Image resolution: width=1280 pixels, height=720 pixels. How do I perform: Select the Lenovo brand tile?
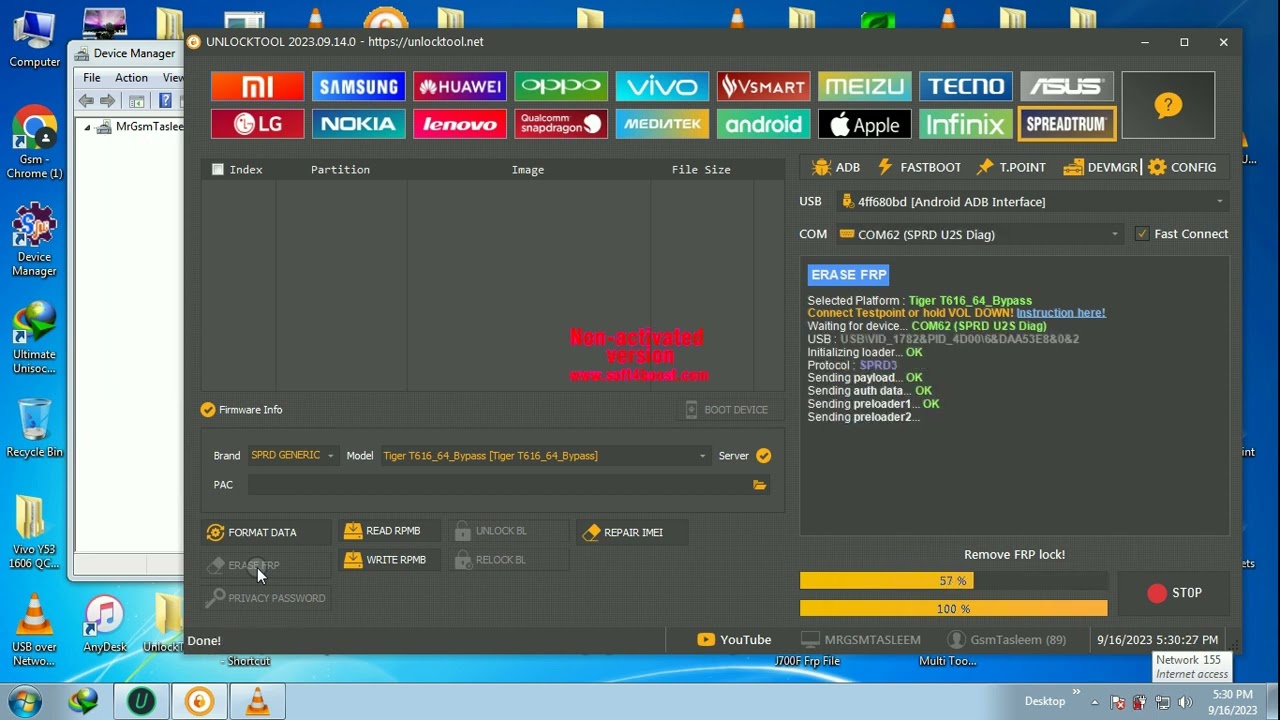[459, 124]
